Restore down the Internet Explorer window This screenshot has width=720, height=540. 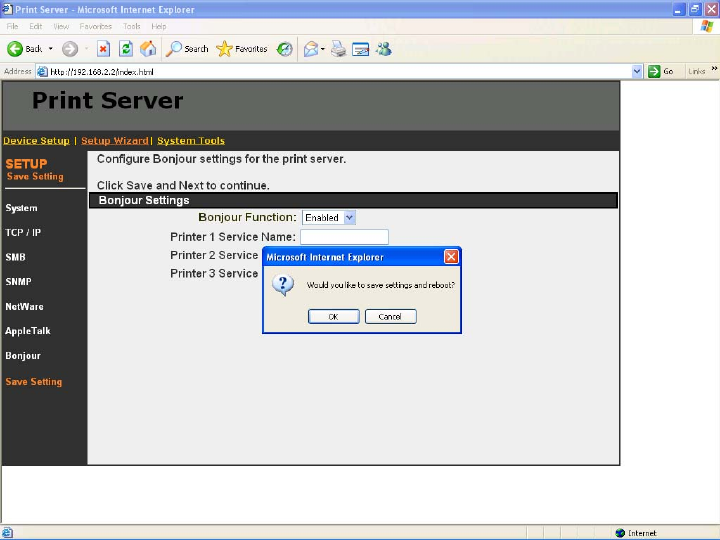pyautogui.click(x=695, y=9)
